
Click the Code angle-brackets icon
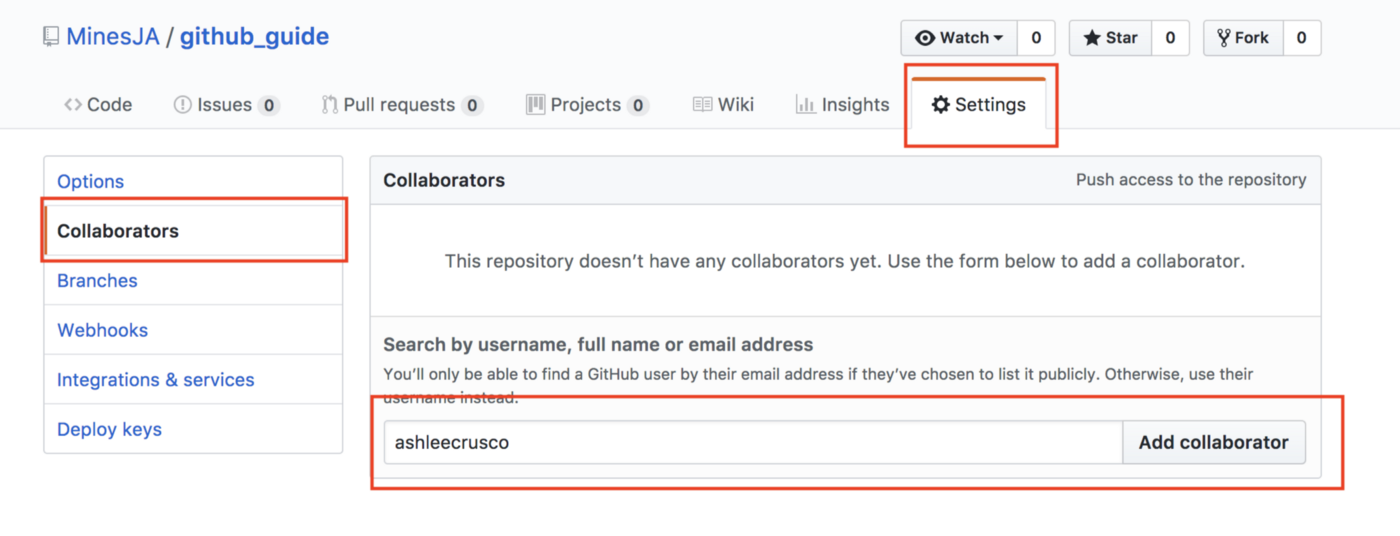73,104
